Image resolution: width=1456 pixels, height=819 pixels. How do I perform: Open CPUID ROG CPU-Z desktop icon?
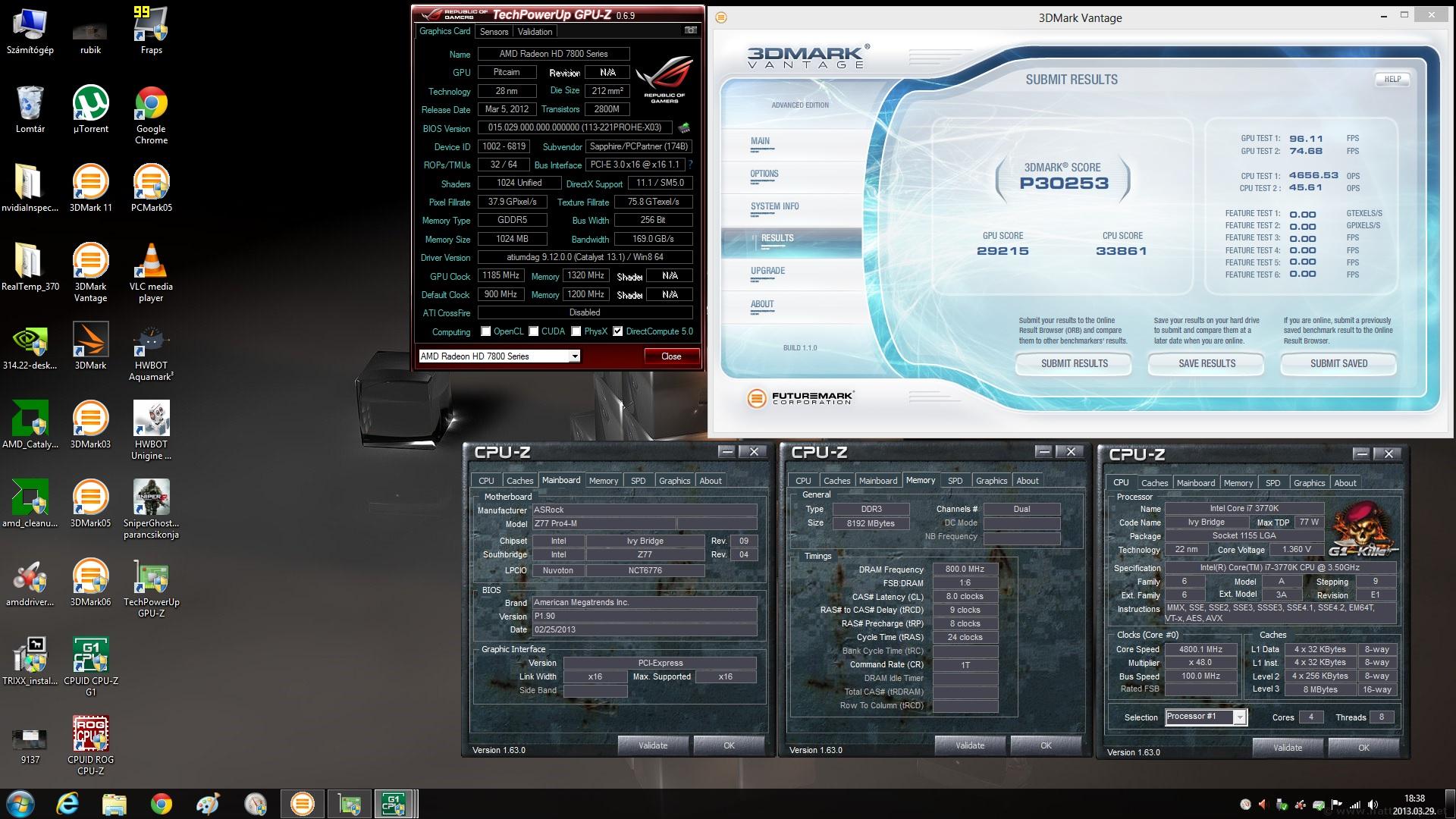90,735
